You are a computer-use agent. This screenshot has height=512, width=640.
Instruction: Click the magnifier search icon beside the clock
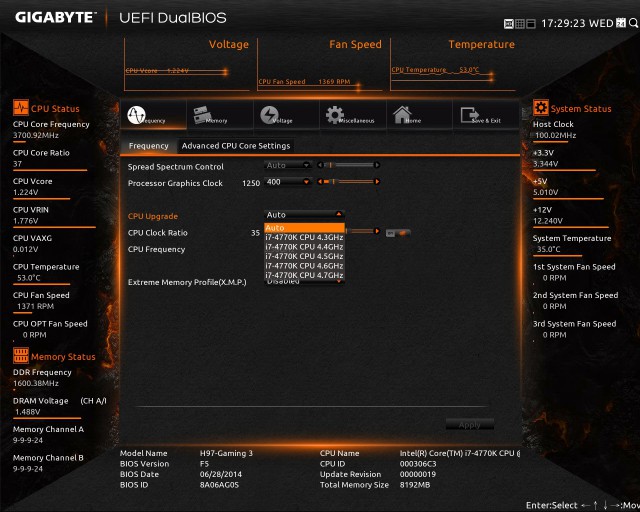[633, 23]
